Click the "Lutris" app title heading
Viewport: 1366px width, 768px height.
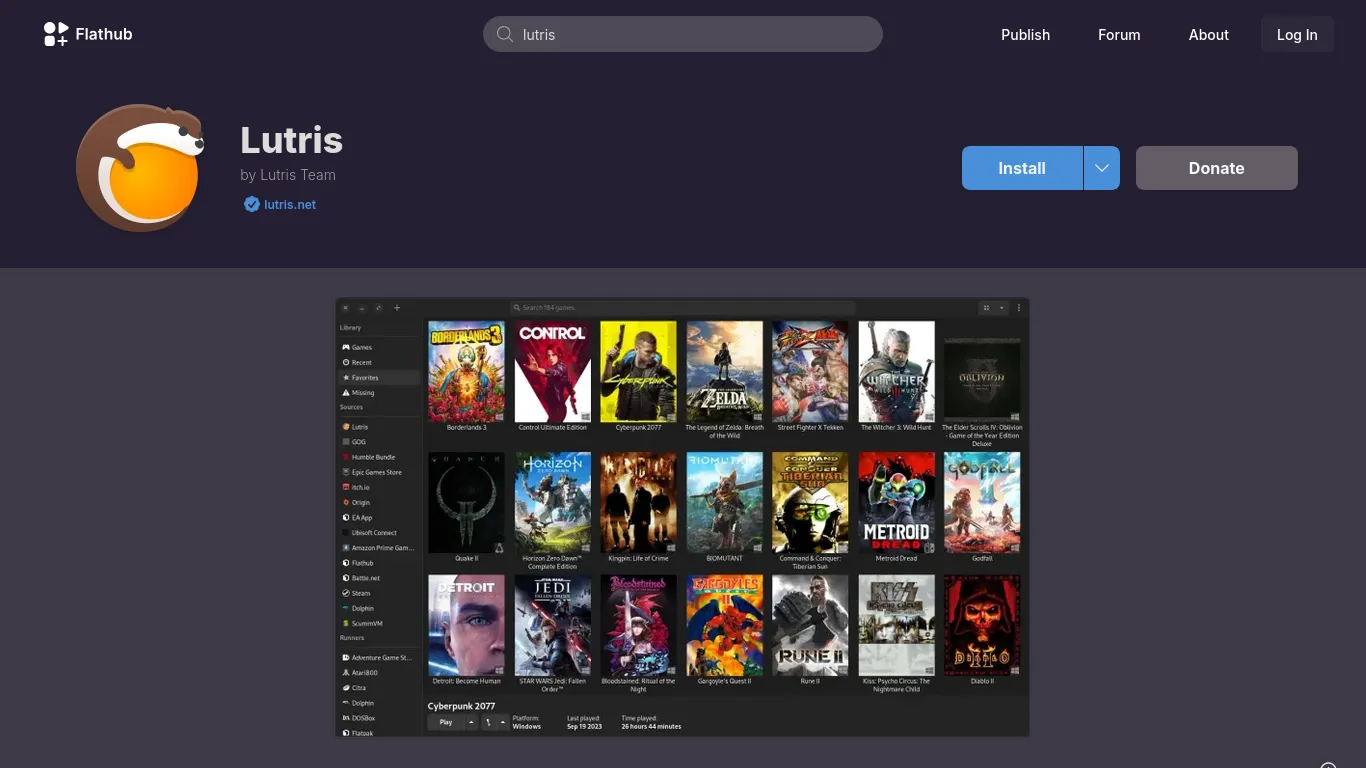tap(292, 140)
